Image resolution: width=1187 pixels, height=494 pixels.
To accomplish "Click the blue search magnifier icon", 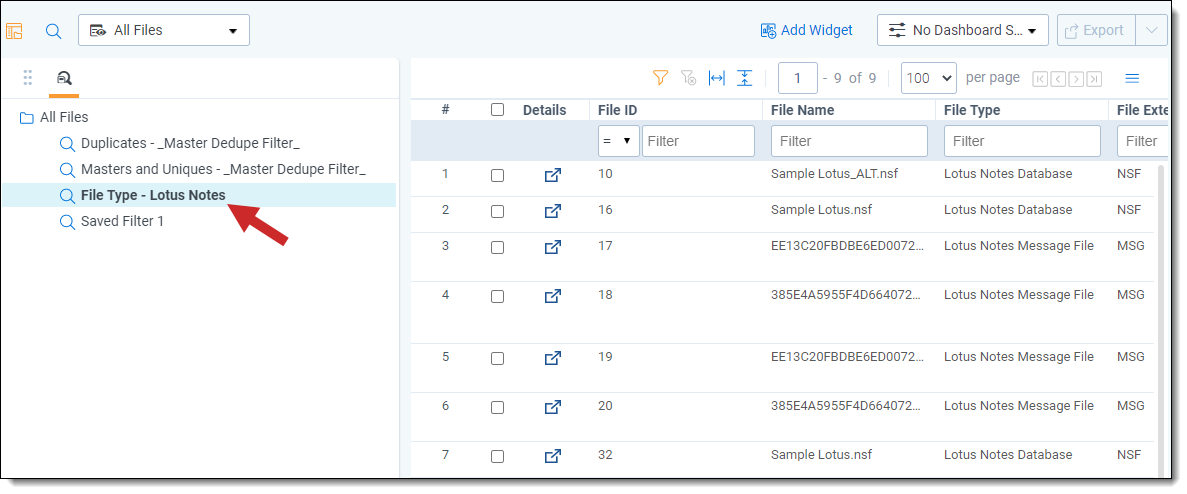I will pyautogui.click(x=54, y=31).
